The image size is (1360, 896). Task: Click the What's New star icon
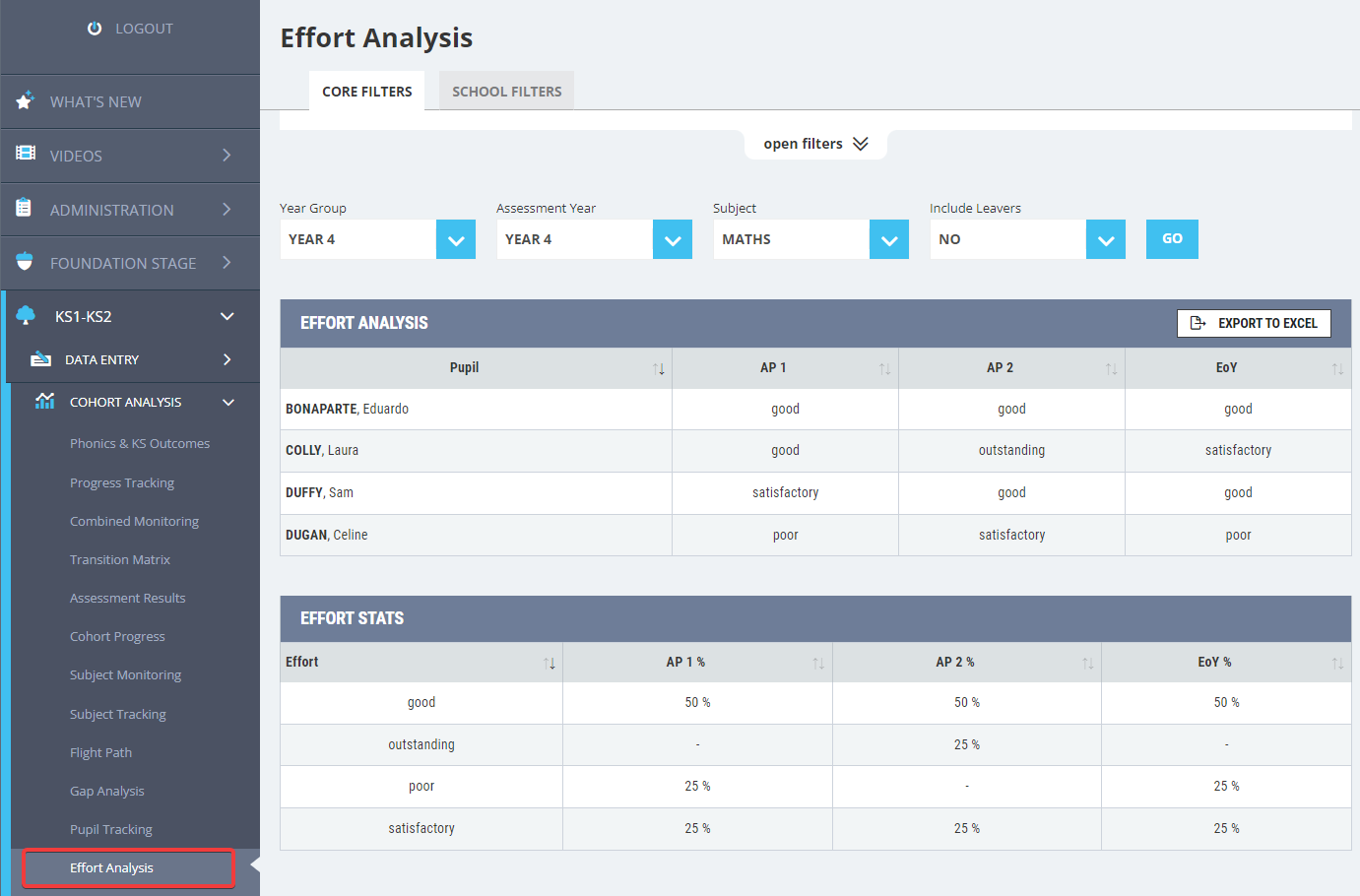26,100
